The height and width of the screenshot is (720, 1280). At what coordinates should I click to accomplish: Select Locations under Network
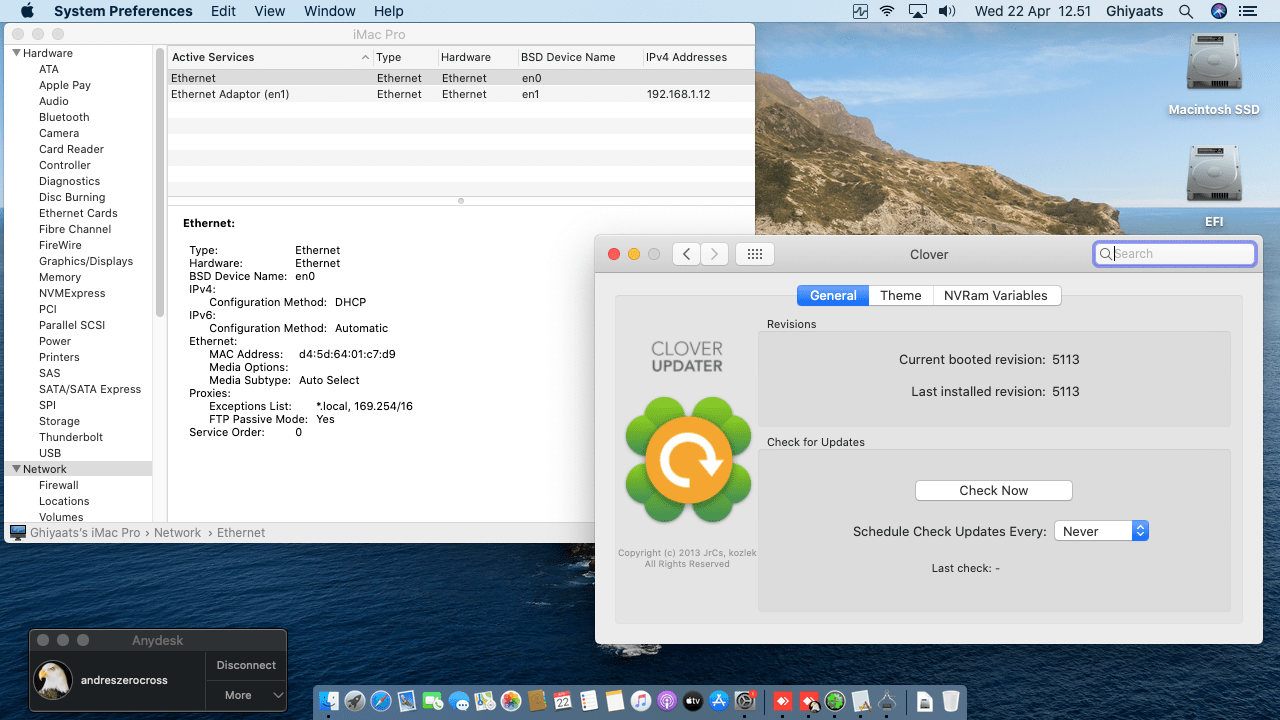pyautogui.click(x=64, y=501)
